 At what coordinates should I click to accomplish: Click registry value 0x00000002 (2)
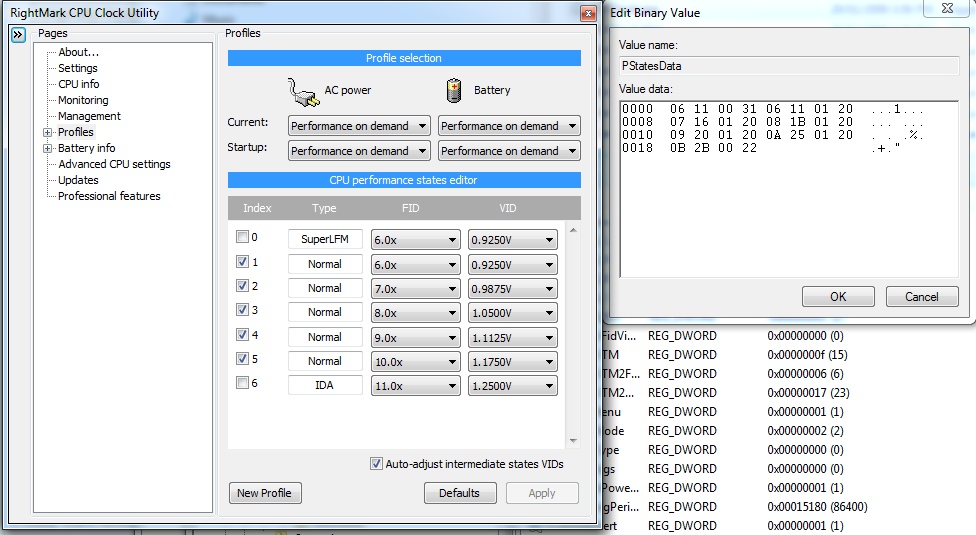[x=805, y=430]
